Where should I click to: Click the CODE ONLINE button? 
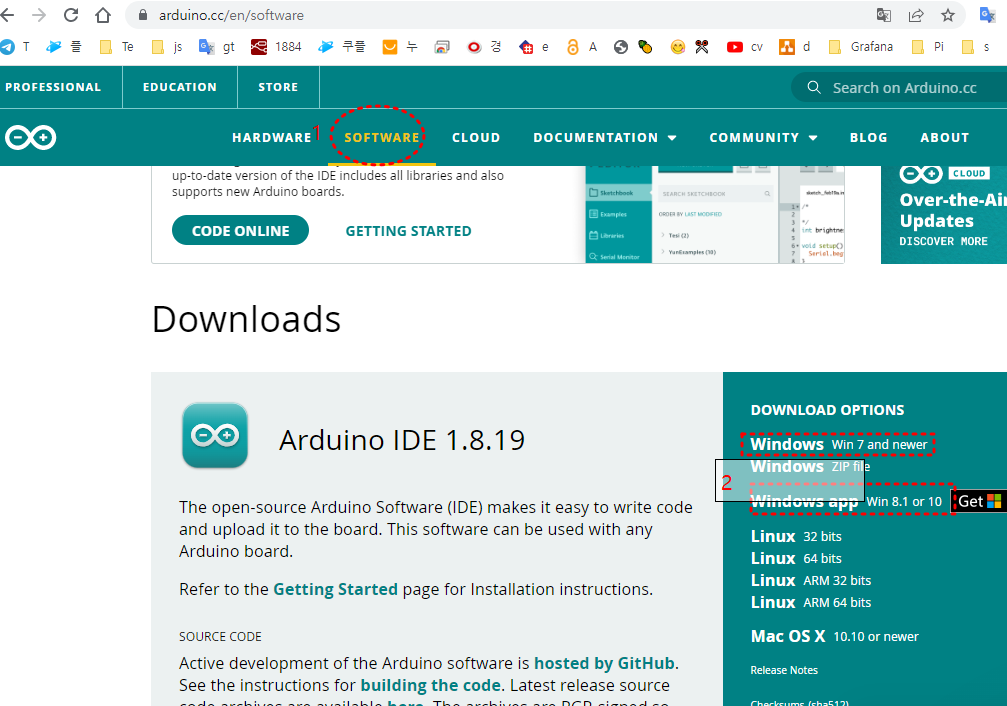click(x=240, y=231)
